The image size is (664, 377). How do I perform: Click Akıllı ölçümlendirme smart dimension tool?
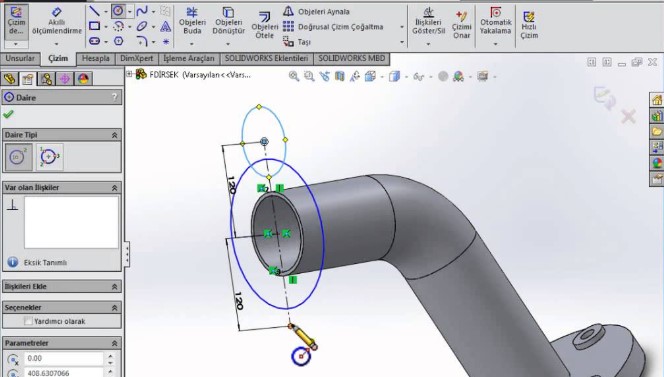point(57,22)
